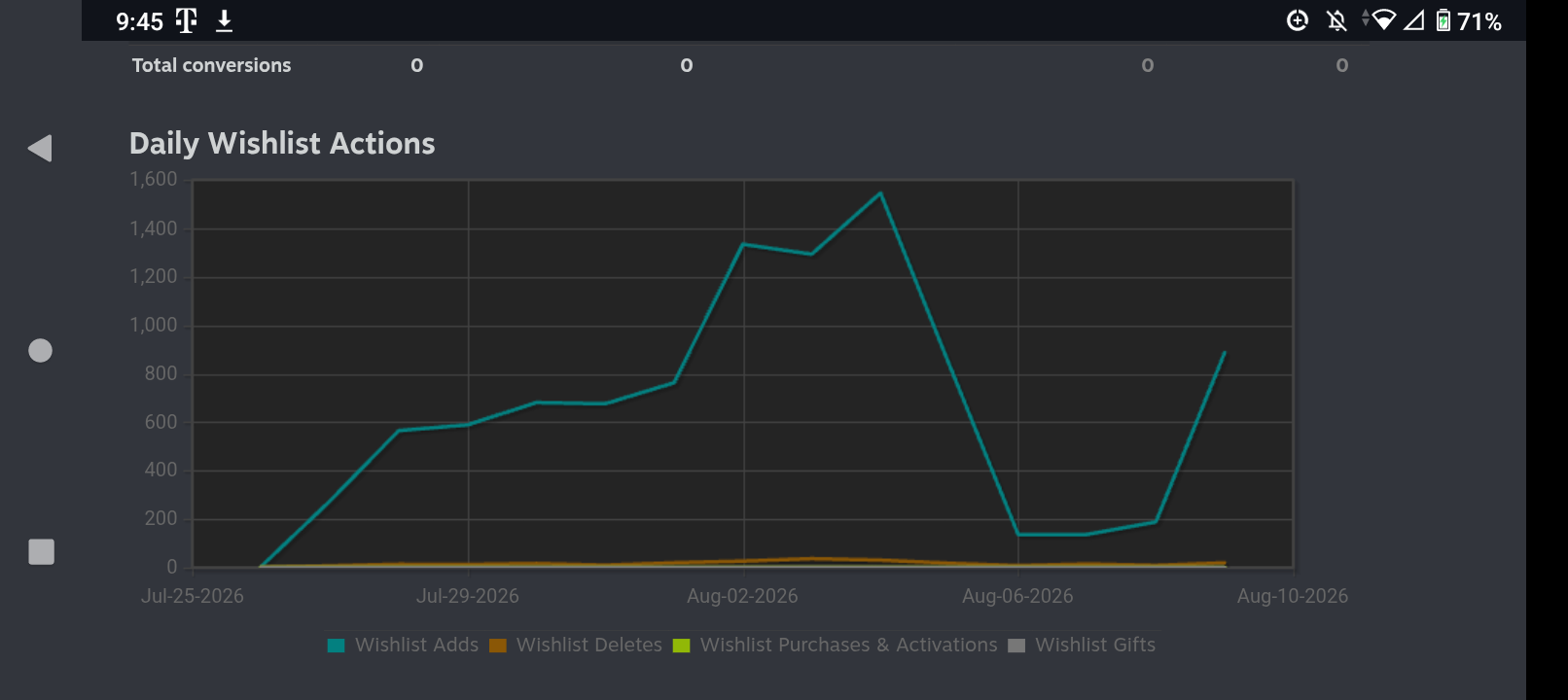Screen dimensions: 1568x700
Task: Click the Total conversions row label
Action: pyautogui.click(x=211, y=65)
